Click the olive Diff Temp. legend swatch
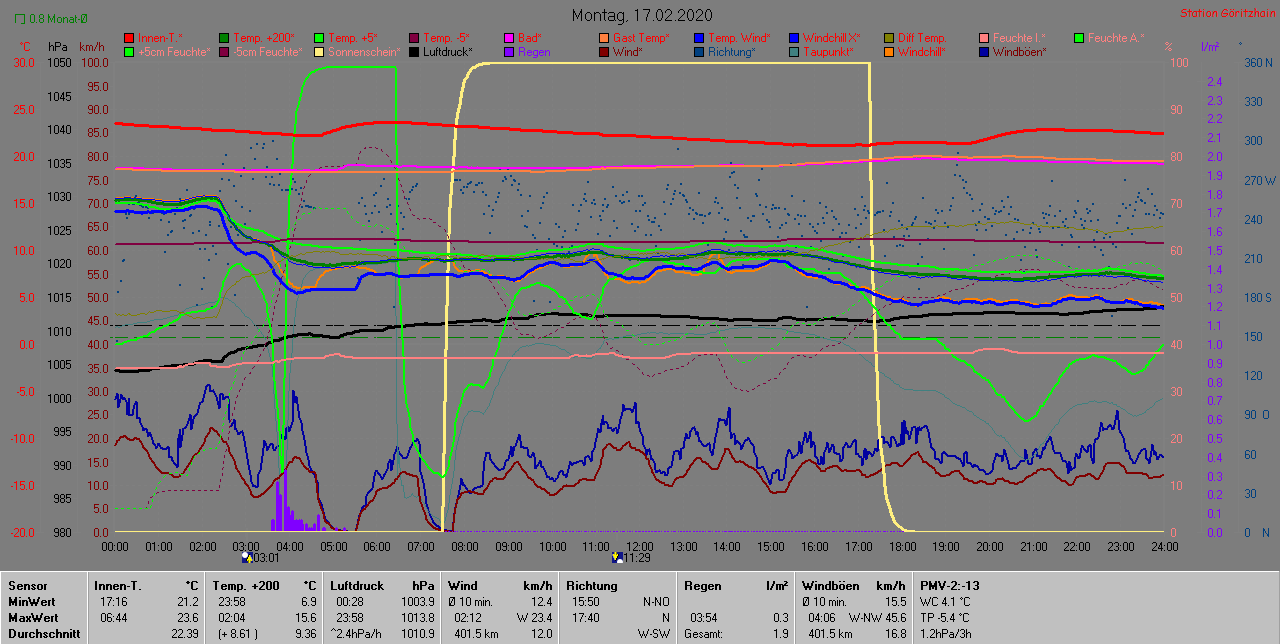This screenshot has width=1280, height=644. [888, 37]
